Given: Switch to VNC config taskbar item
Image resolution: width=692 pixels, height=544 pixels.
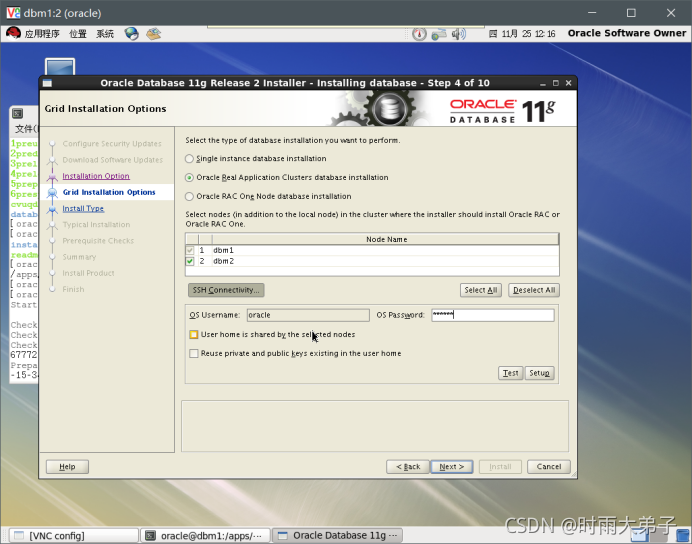Looking at the screenshot, I should coord(73,536).
